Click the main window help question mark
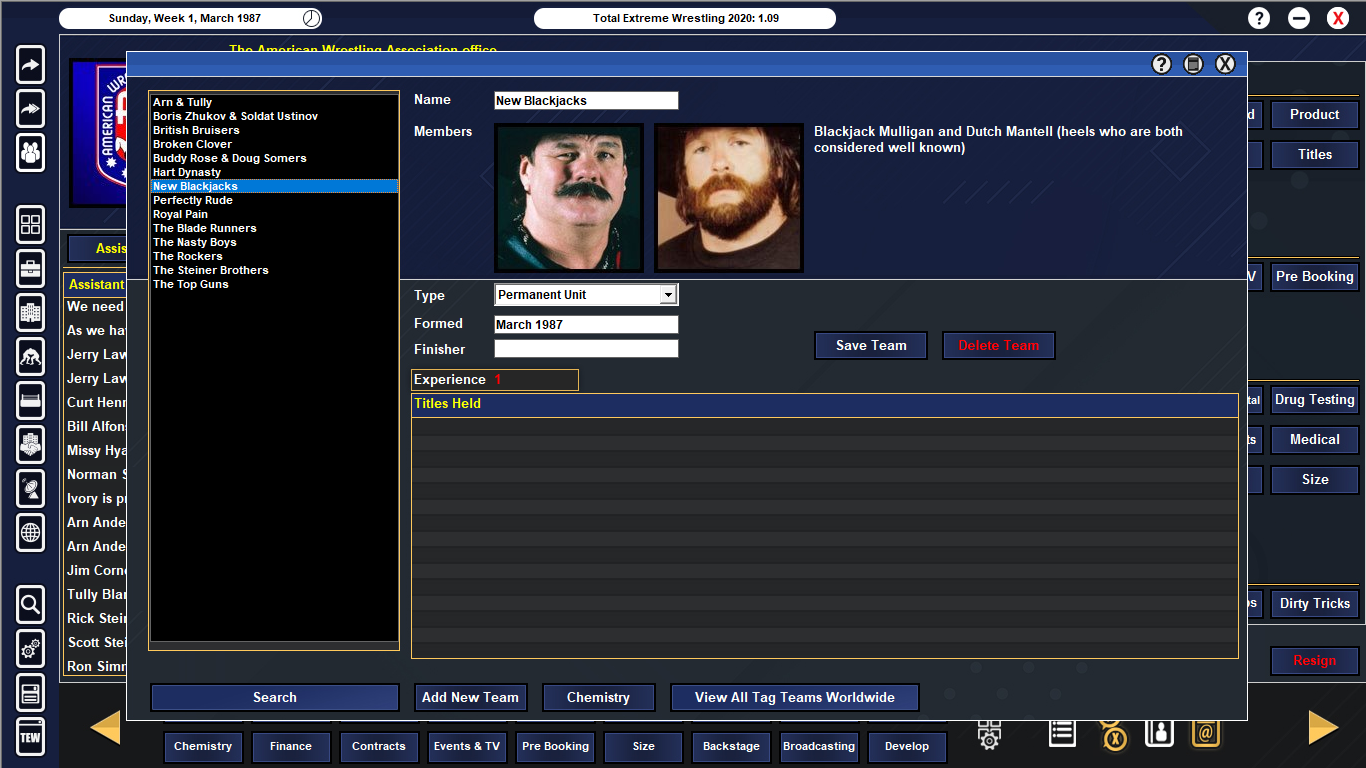Viewport: 1366px width, 768px height. (x=1259, y=18)
